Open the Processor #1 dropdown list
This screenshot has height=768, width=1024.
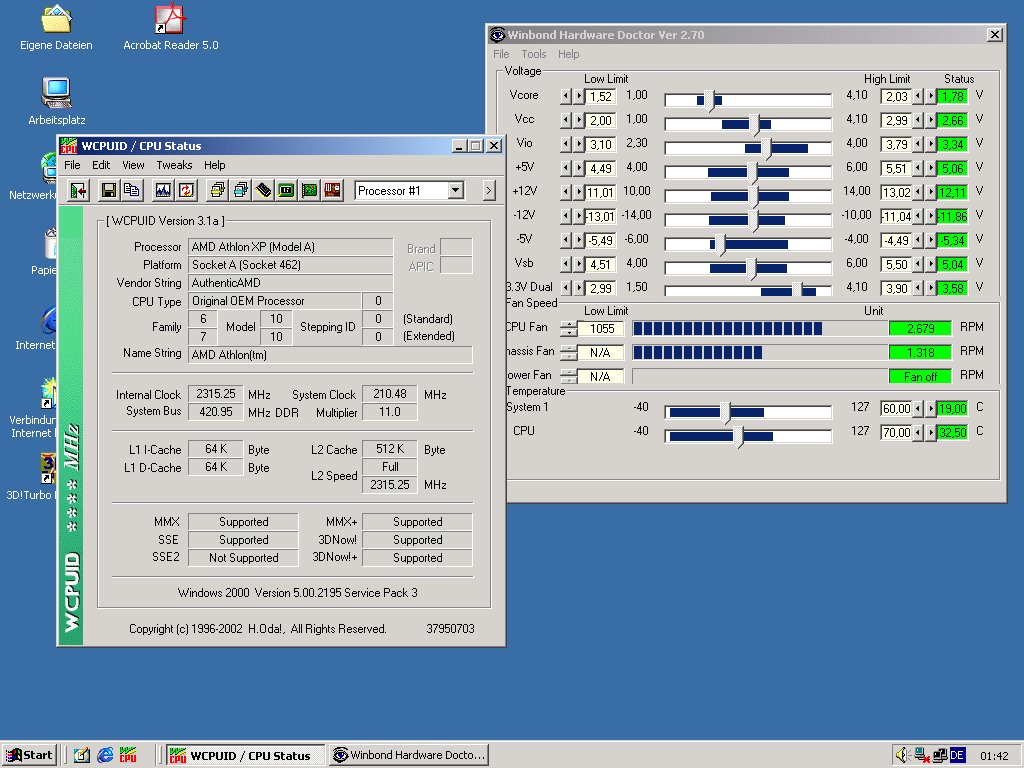pos(456,190)
